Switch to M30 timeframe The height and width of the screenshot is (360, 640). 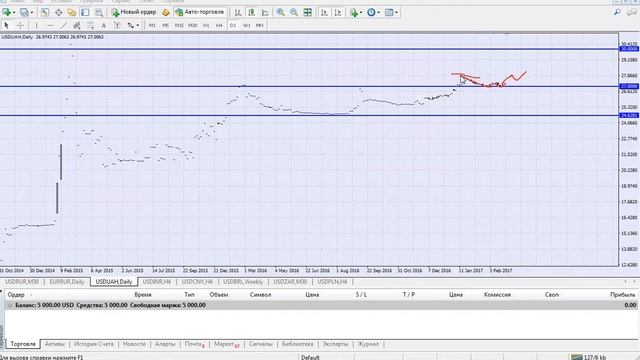[x=193, y=25]
